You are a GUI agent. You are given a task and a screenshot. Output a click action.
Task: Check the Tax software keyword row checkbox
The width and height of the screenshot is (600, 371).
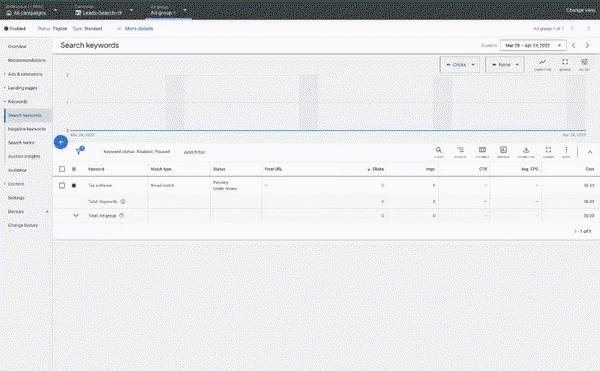(62, 186)
